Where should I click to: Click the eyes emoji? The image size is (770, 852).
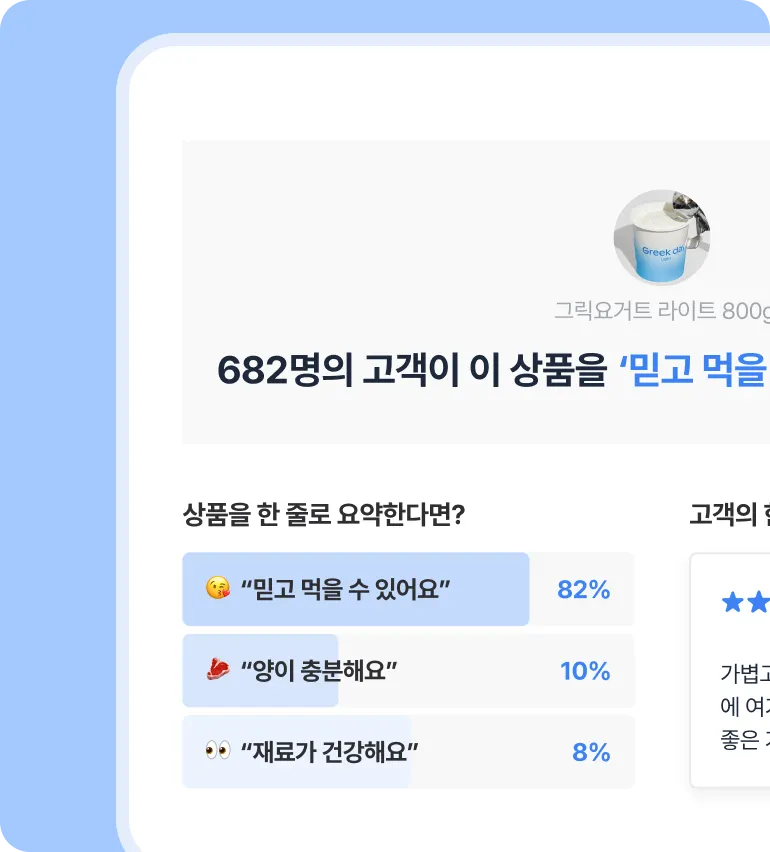click(217, 751)
